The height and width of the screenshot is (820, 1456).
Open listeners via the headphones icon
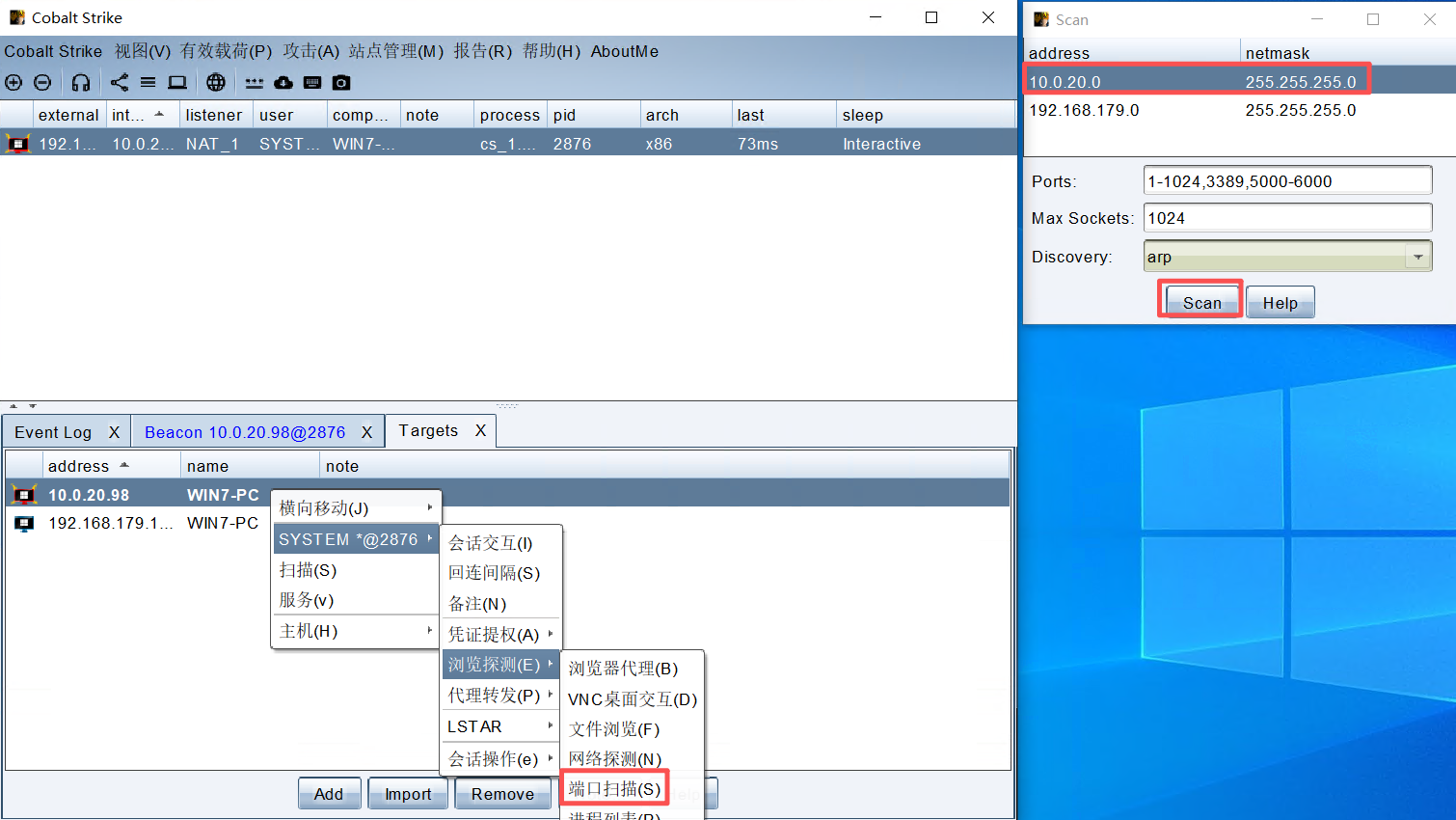pos(81,83)
